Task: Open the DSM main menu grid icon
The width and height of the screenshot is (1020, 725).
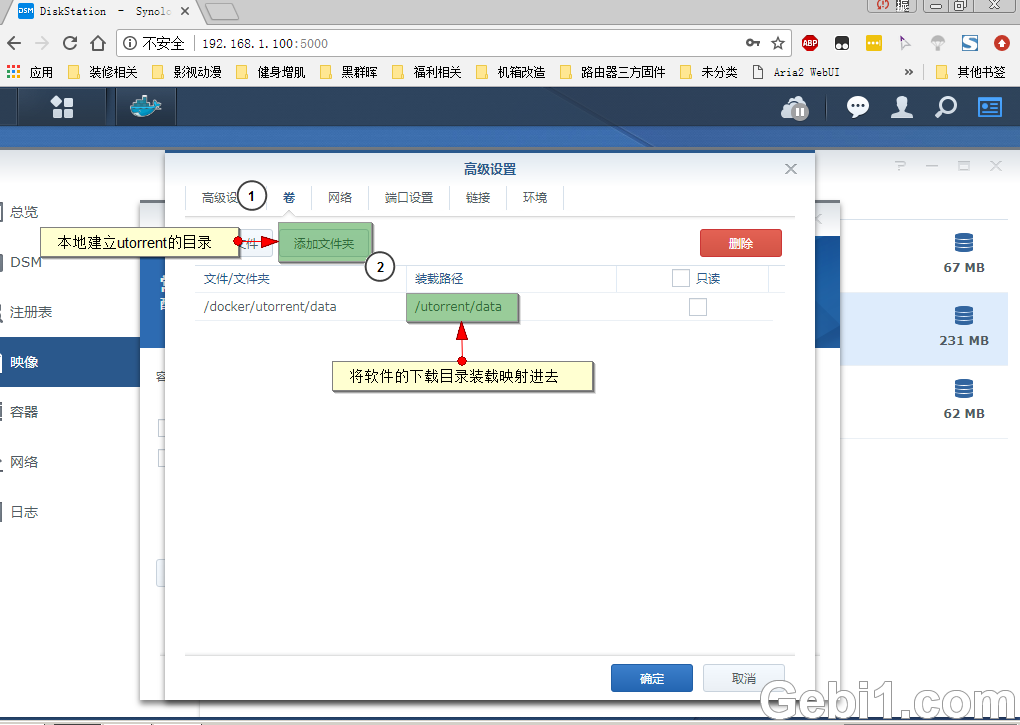Action: [x=62, y=107]
